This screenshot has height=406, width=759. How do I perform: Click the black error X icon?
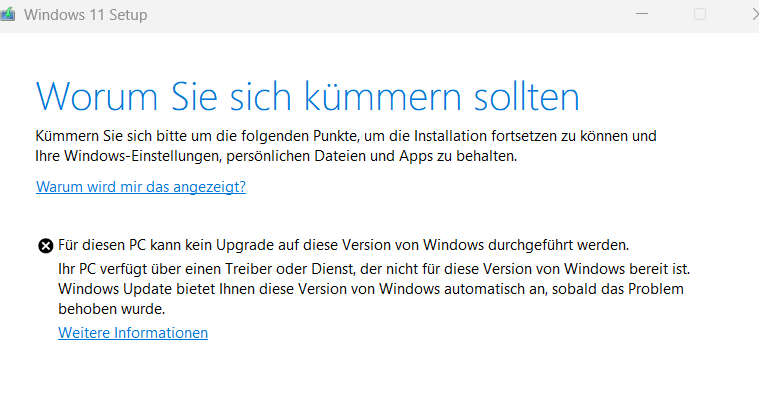pyautogui.click(x=45, y=245)
